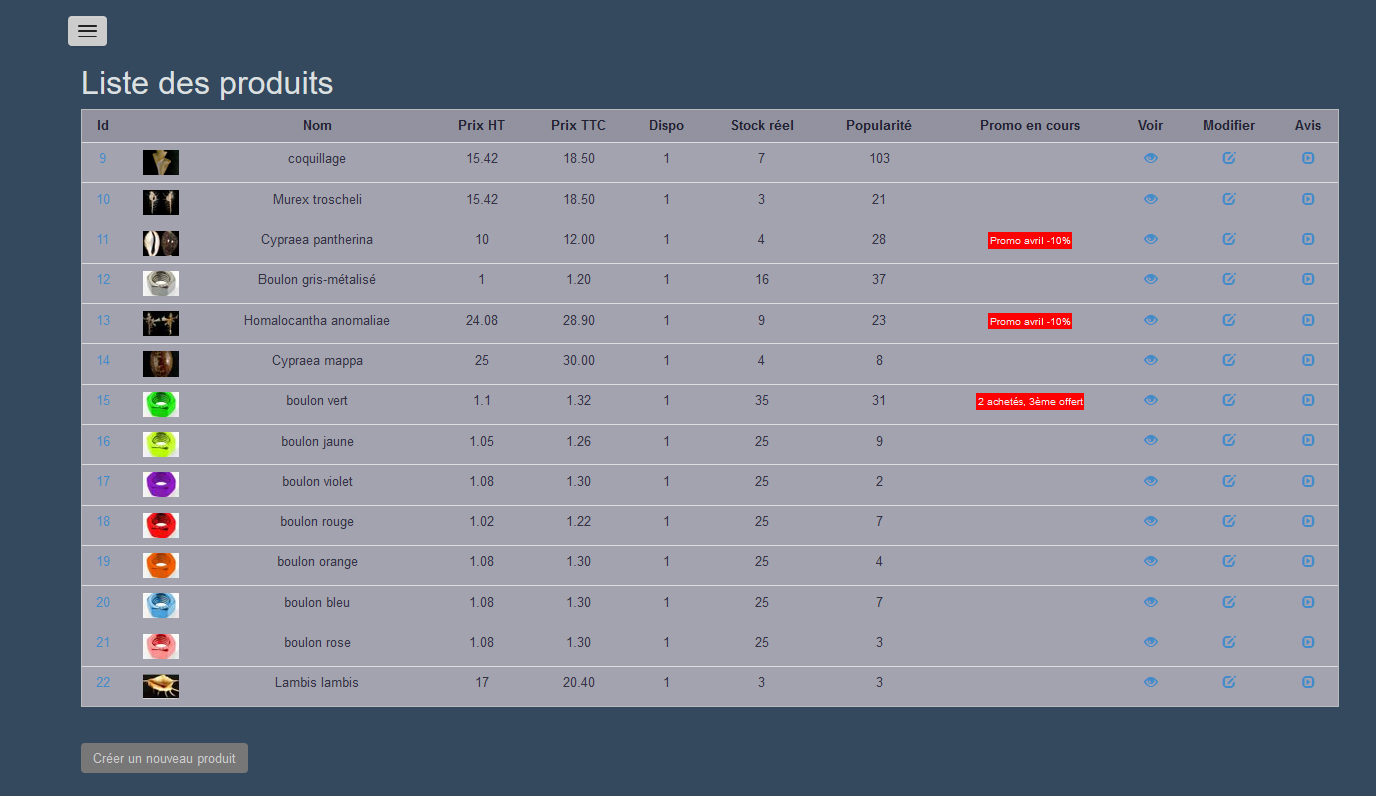Click the name 'Homalocantha anomaliae'
The width and height of the screenshot is (1376, 796).
click(317, 320)
